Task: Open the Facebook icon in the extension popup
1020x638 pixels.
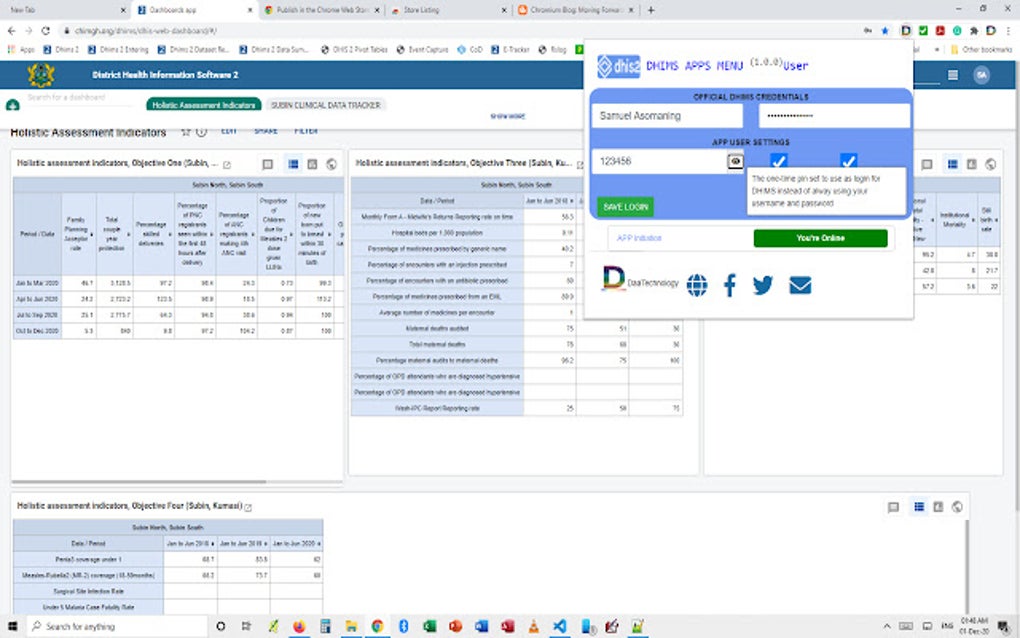Action: point(730,285)
